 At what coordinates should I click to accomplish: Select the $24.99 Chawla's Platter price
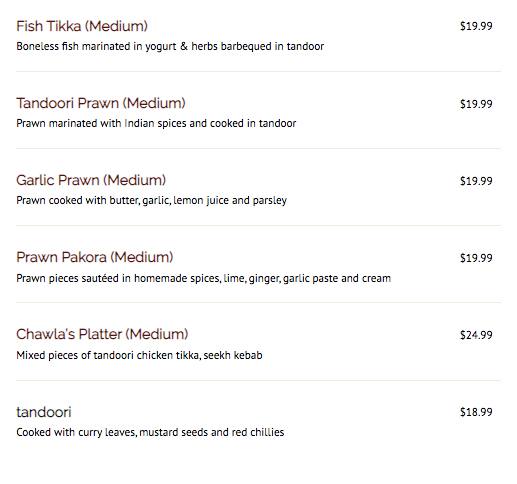[x=476, y=335]
